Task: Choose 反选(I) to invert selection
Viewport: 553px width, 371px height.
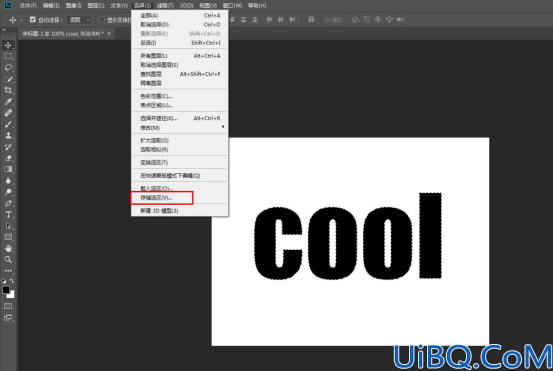Action: [180, 43]
